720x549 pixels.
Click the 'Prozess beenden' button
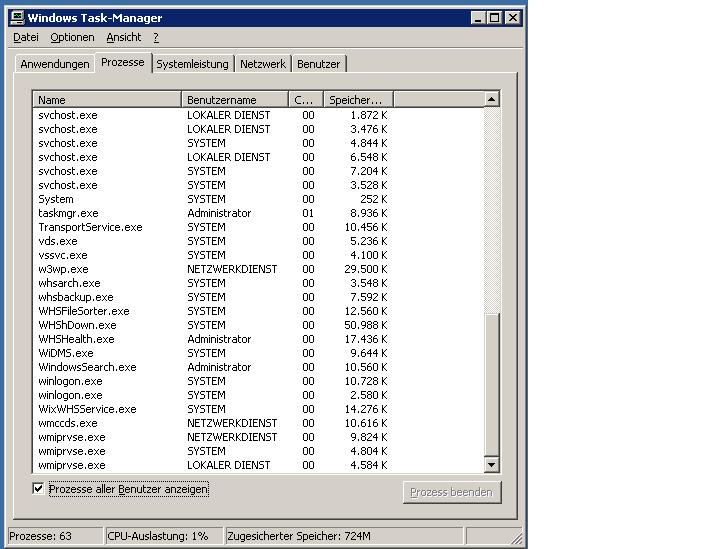click(x=452, y=492)
